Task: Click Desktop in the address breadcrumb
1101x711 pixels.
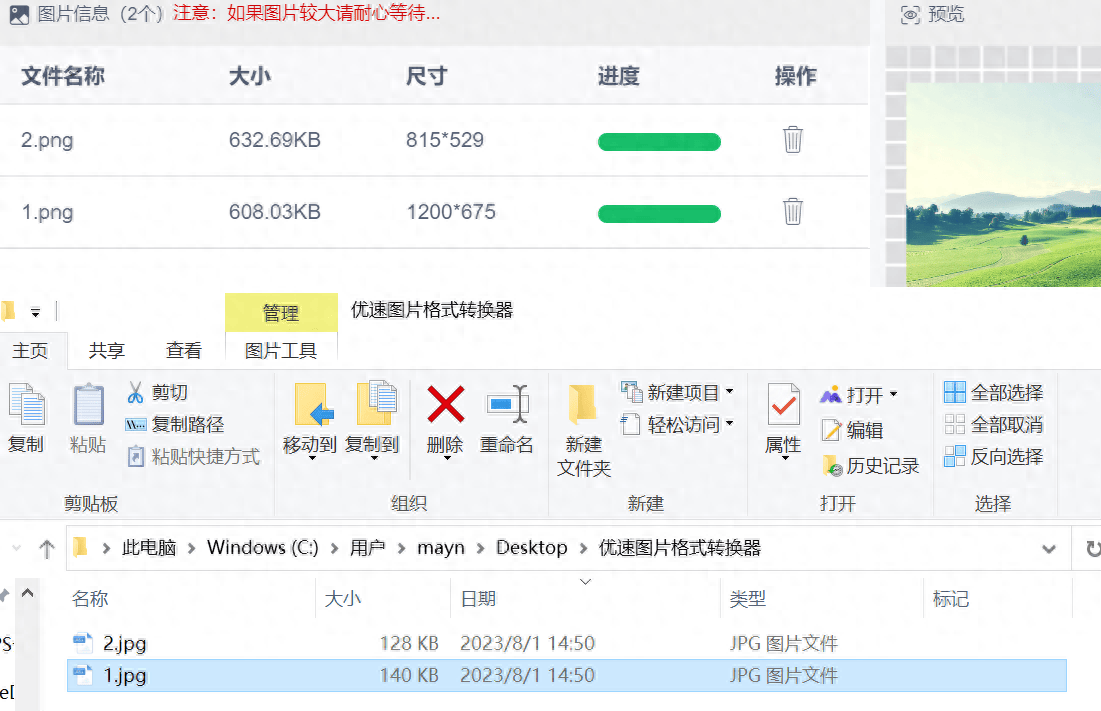Action: (x=531, y=548)
